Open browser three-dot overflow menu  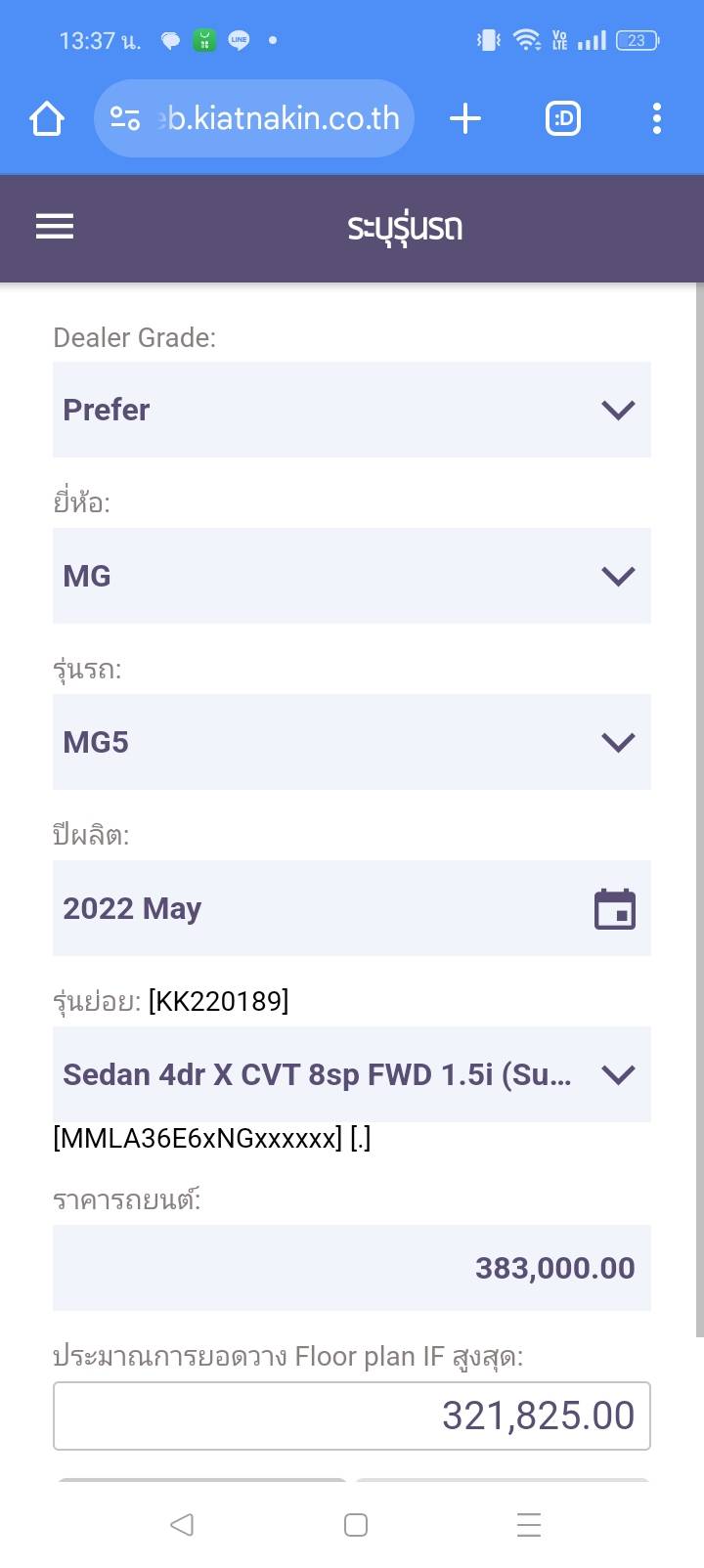click(656, 119)
